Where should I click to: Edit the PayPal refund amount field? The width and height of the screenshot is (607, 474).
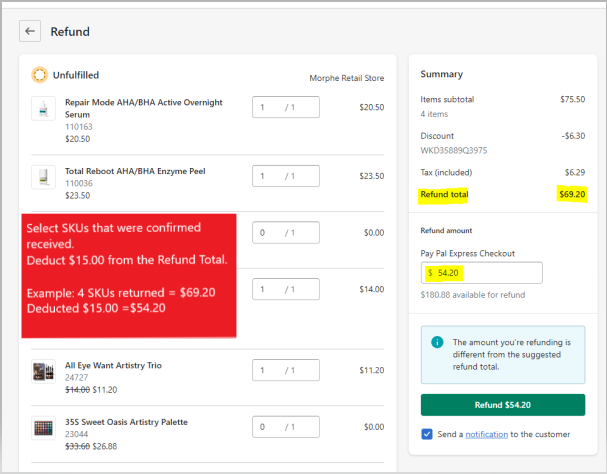pos(482,273)
